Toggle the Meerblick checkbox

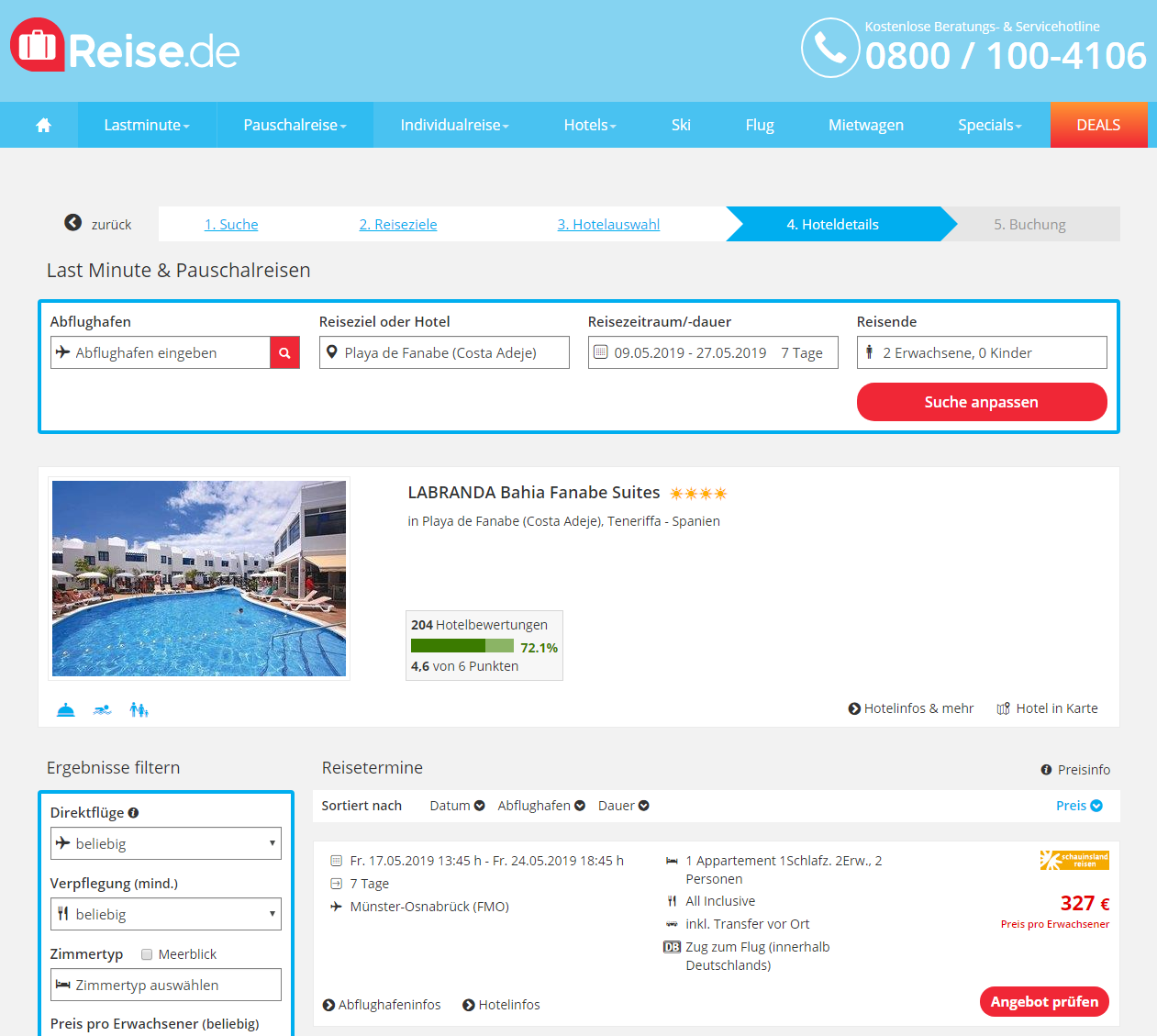tap(147, 954)
